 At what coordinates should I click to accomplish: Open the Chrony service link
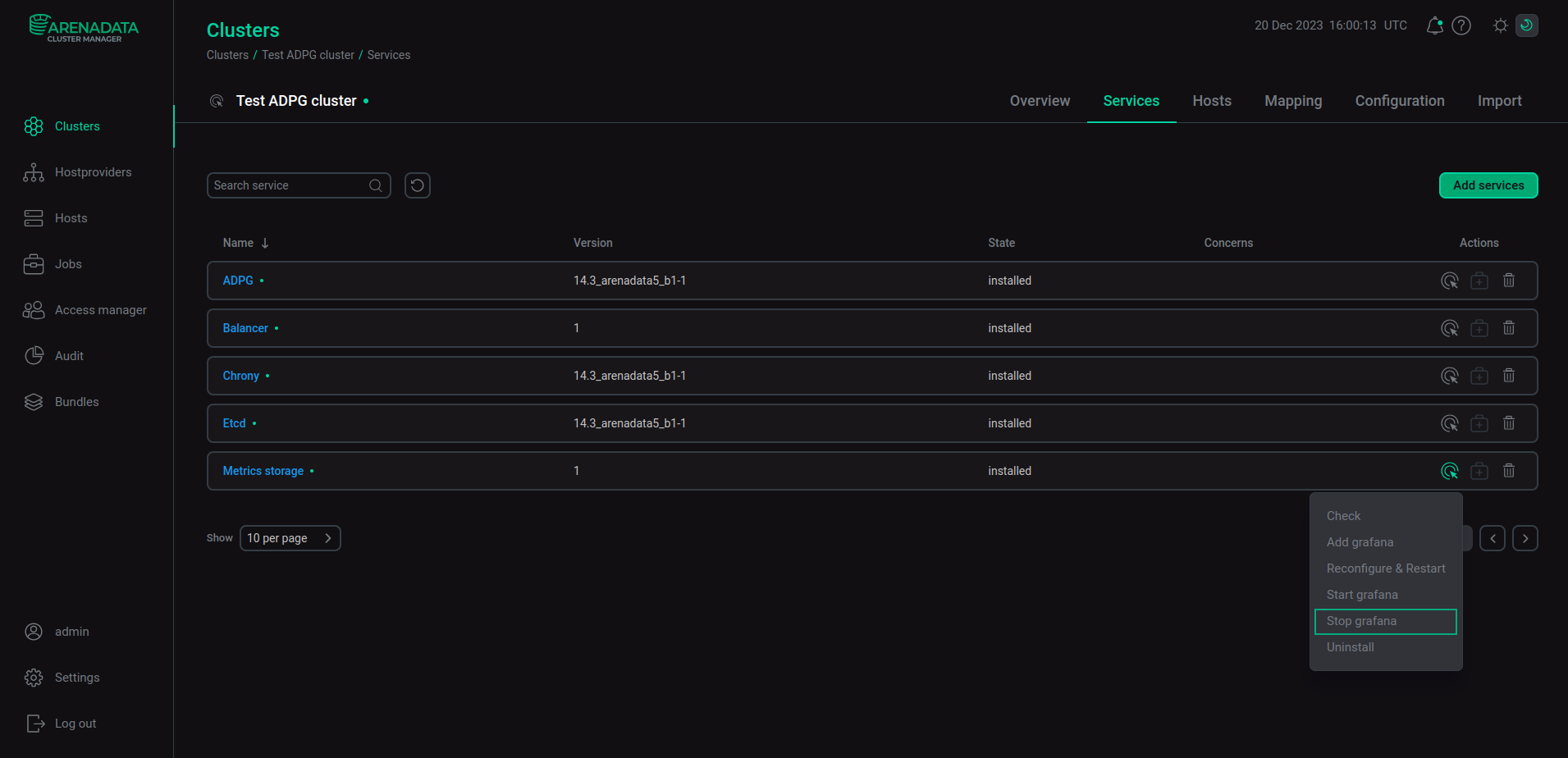click(240, 376)
